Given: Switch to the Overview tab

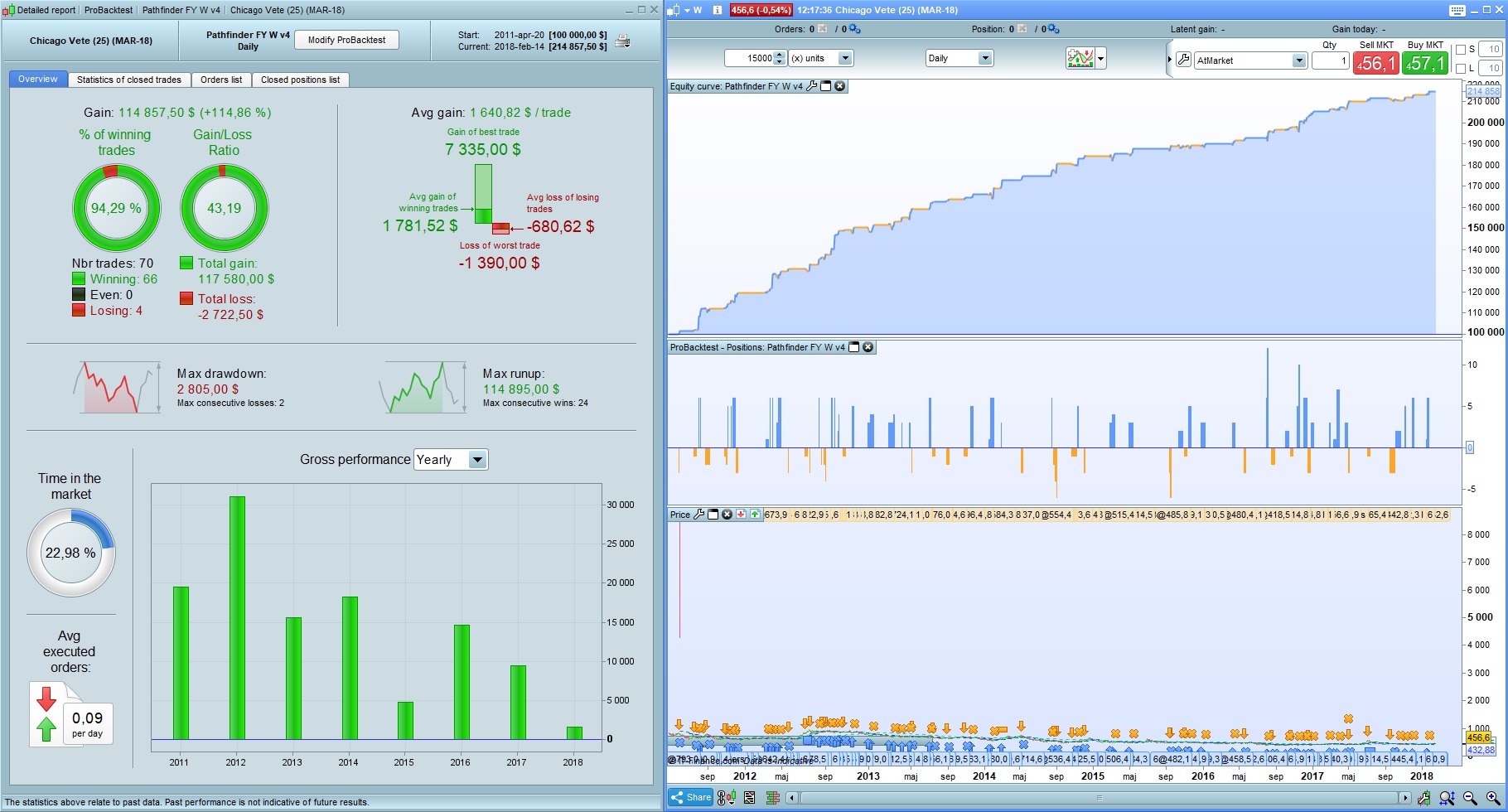Looking at the screenshot, I should coord(38,80).
